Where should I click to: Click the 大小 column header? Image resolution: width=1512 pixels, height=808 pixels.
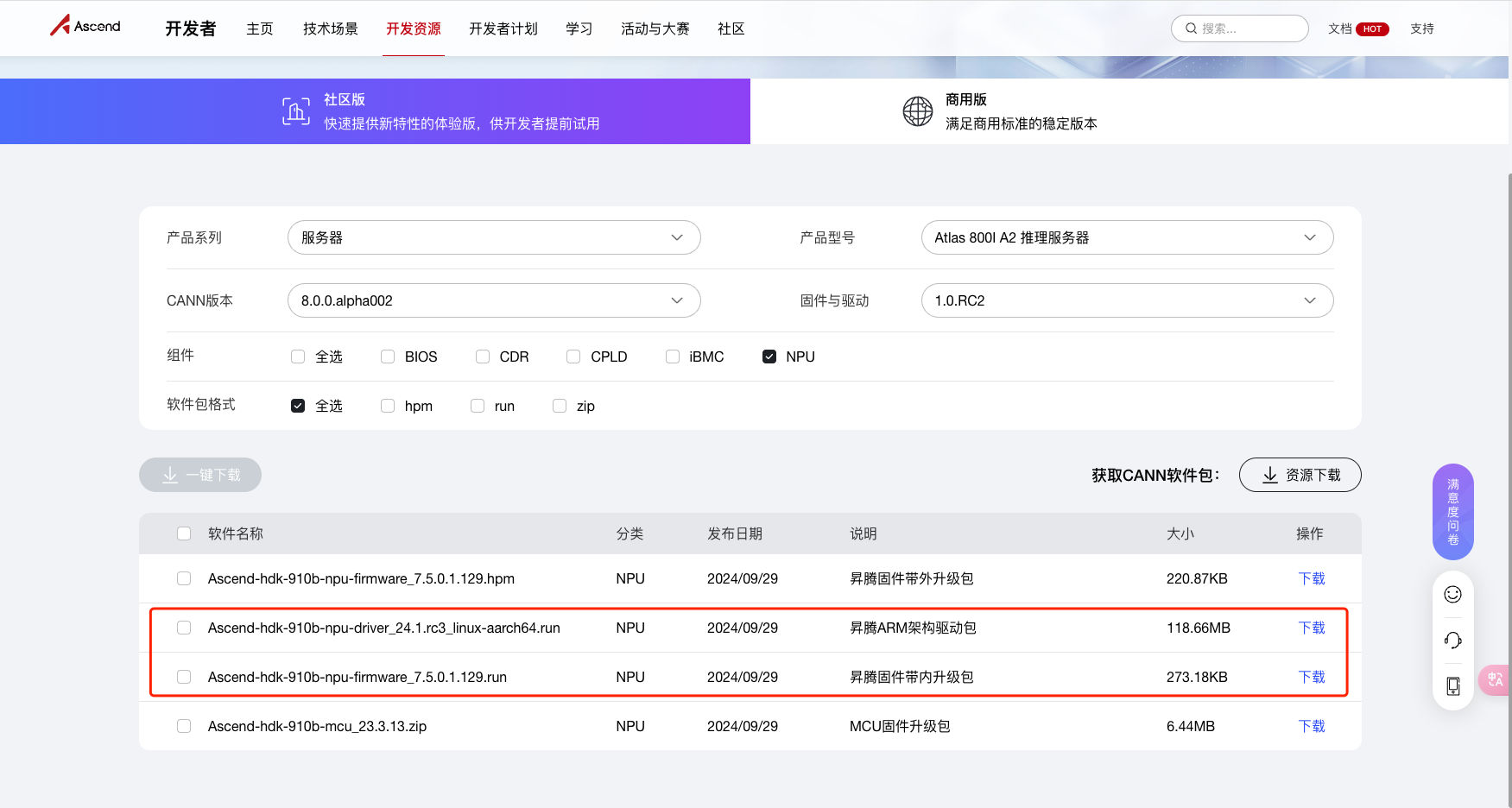[1180, 533]
